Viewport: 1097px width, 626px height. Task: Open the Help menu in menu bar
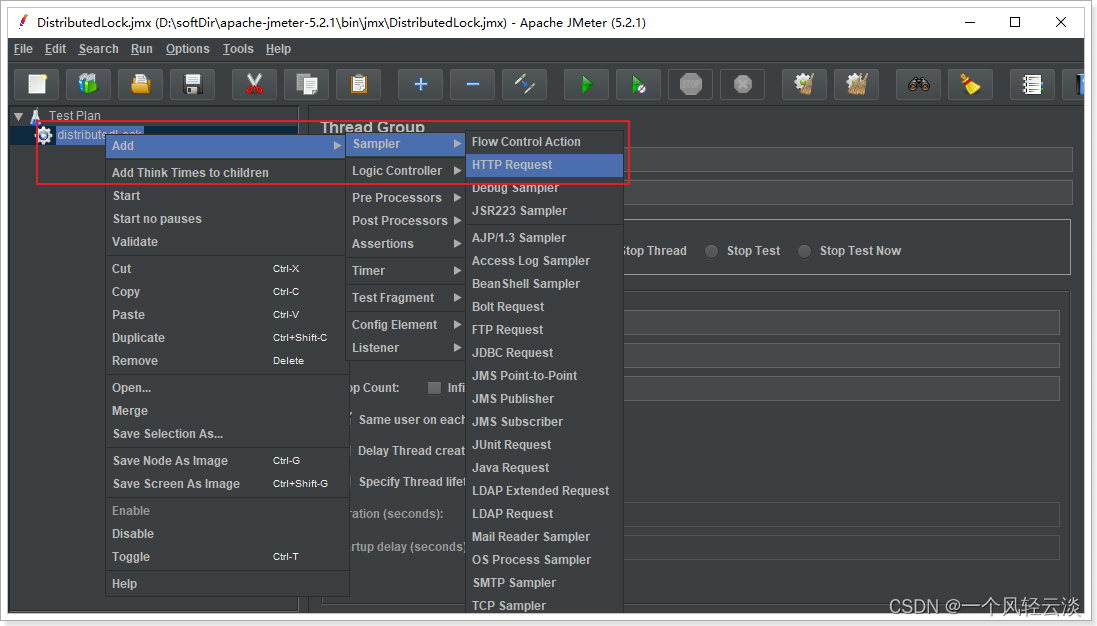pyautogui.click(x=278, y=49)
